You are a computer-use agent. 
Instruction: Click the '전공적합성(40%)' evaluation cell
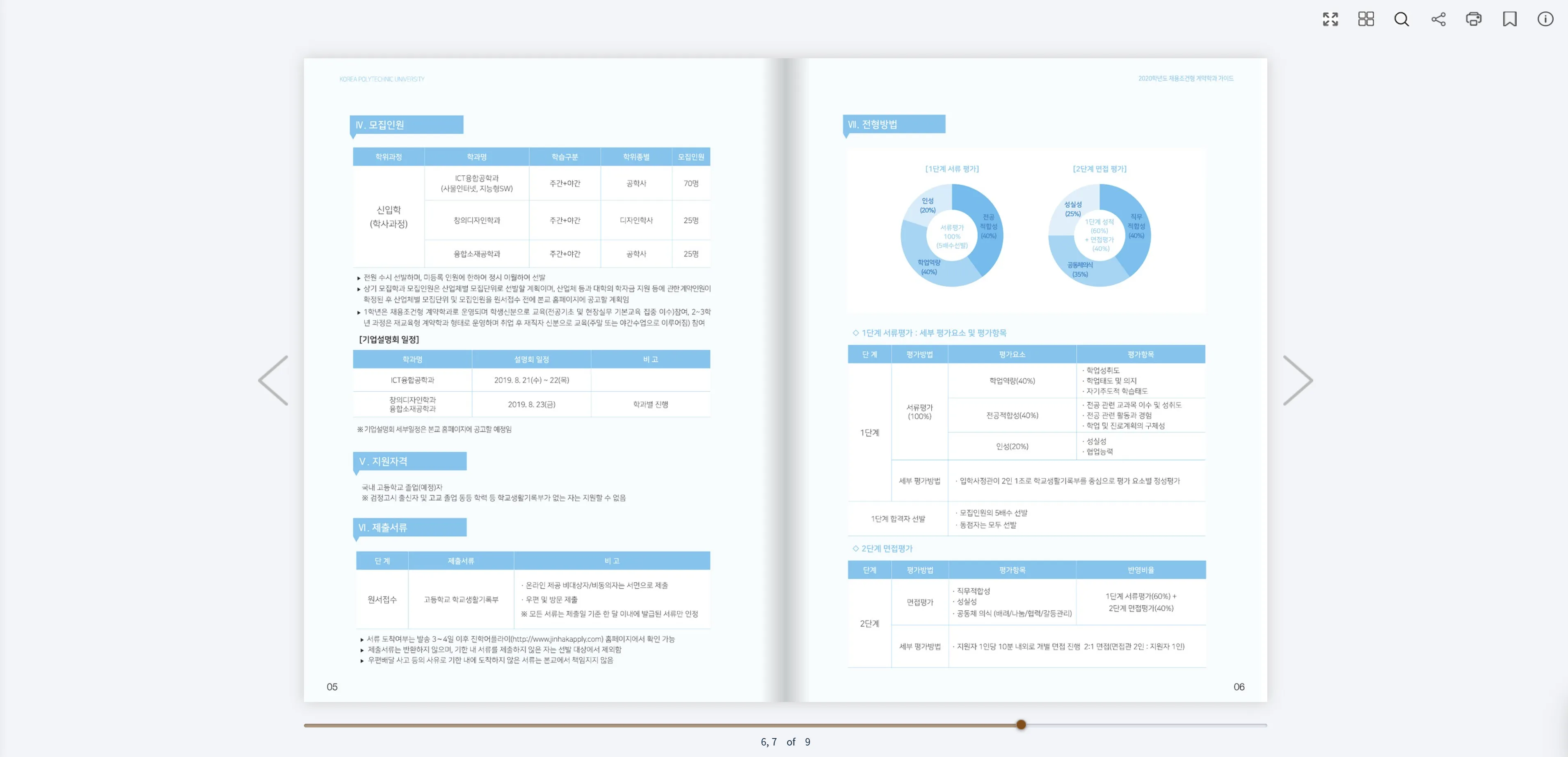coord(1012,415)
